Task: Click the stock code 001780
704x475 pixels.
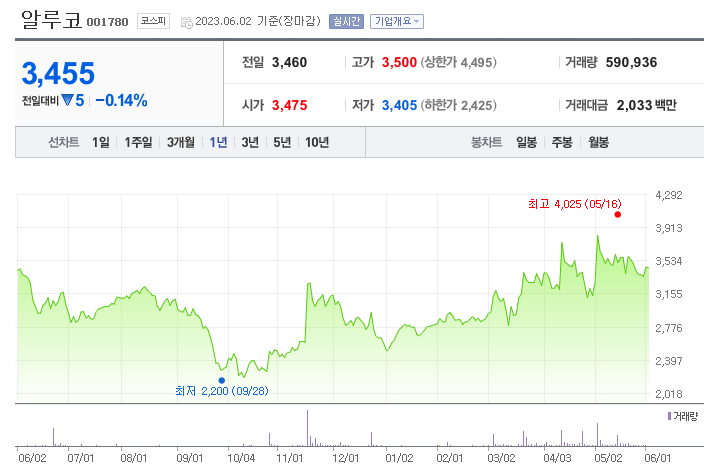Action: [107, 22]
